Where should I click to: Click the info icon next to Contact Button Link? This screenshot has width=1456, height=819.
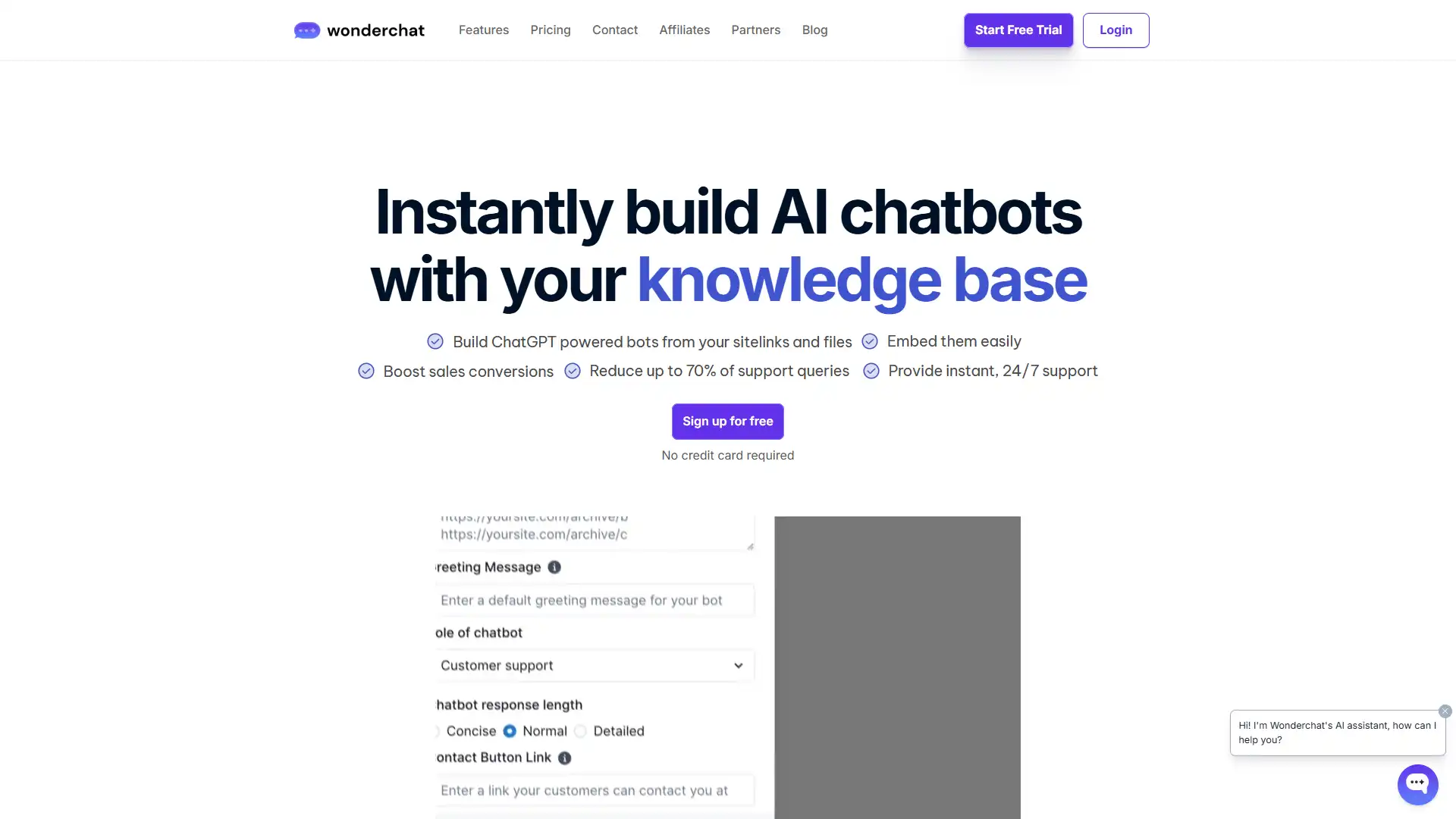pyautogui.click(x=564, y=757)
